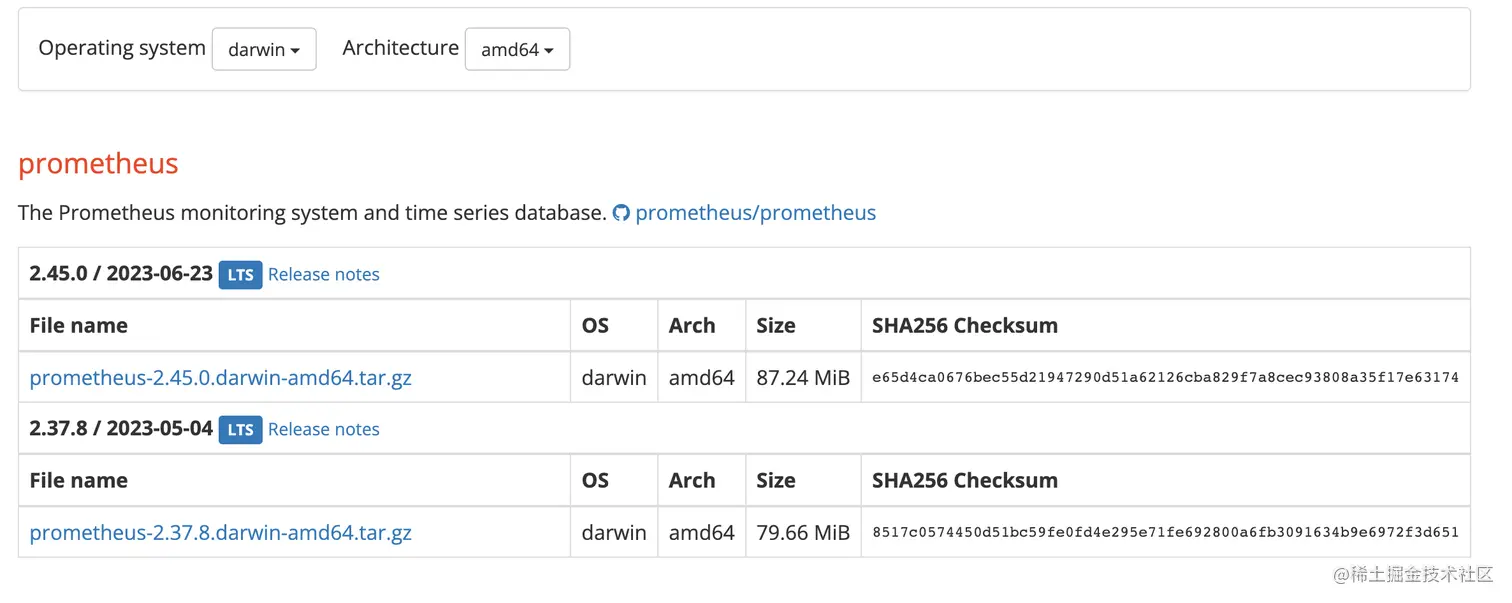
Task: Click the first SHA256 Checksum column header
Action: [964, 326]
